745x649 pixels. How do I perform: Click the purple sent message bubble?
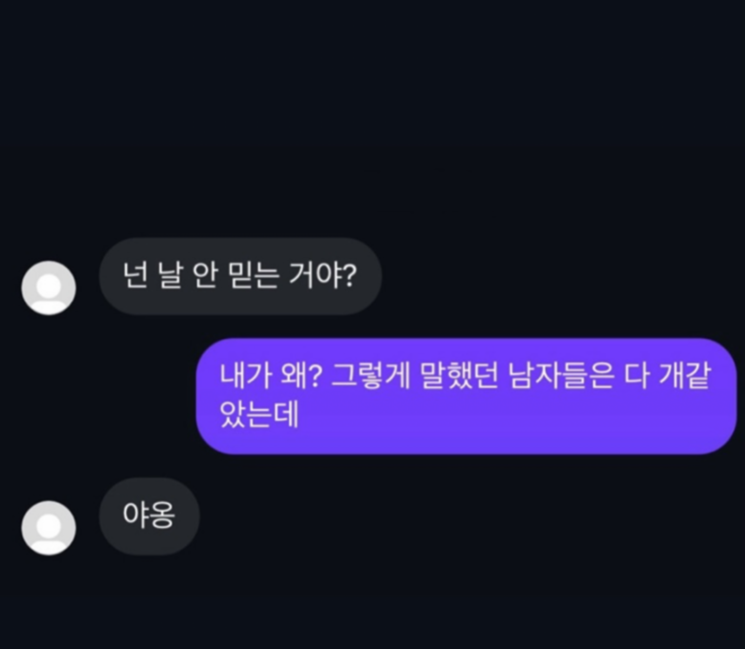point(466,396)
